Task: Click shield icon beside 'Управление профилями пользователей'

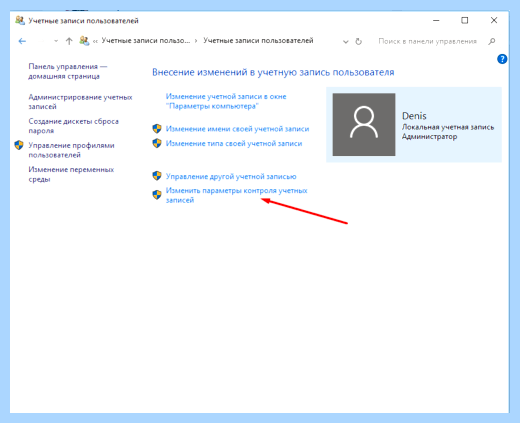Action: (x=19, y=145)
